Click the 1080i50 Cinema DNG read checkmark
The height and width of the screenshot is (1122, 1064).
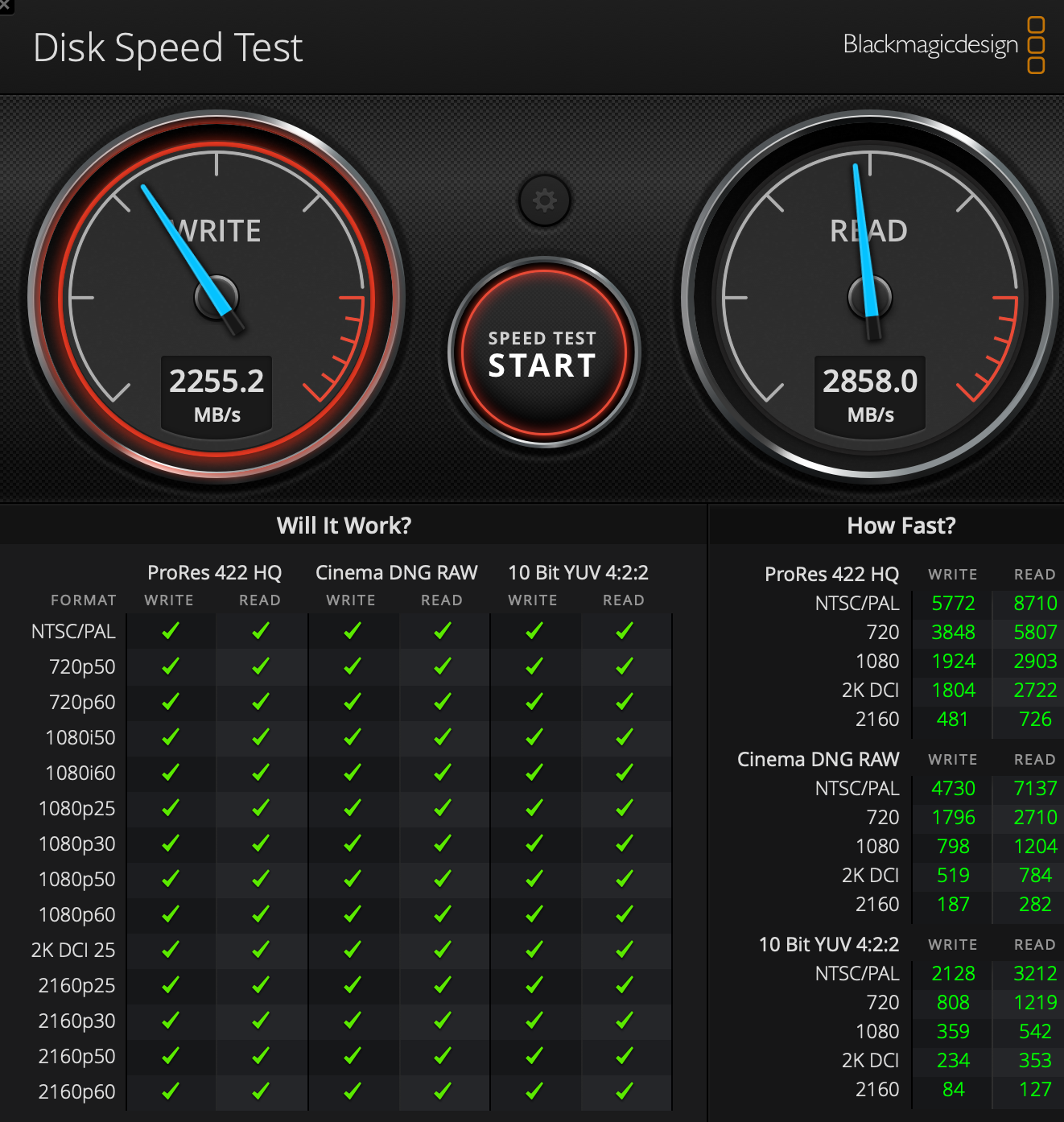click(x=442, y=738)
